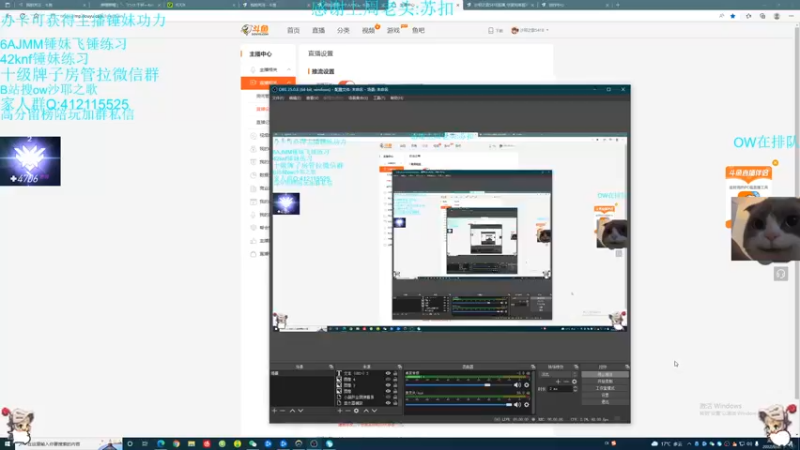Mute the 桌面音频 desktop audio speaker icon
800x450 pixels.
point(517,385)
